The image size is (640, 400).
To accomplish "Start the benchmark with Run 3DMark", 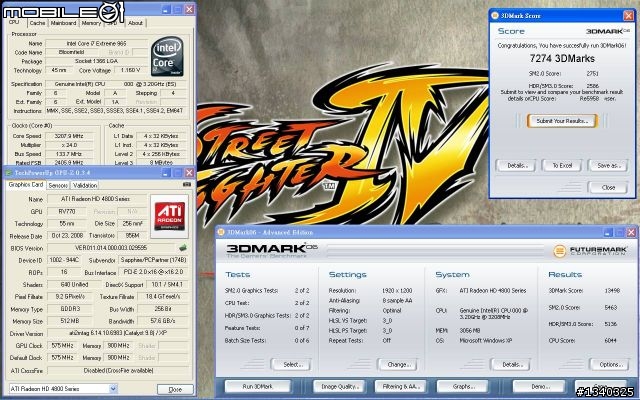I will click(258, 386).
